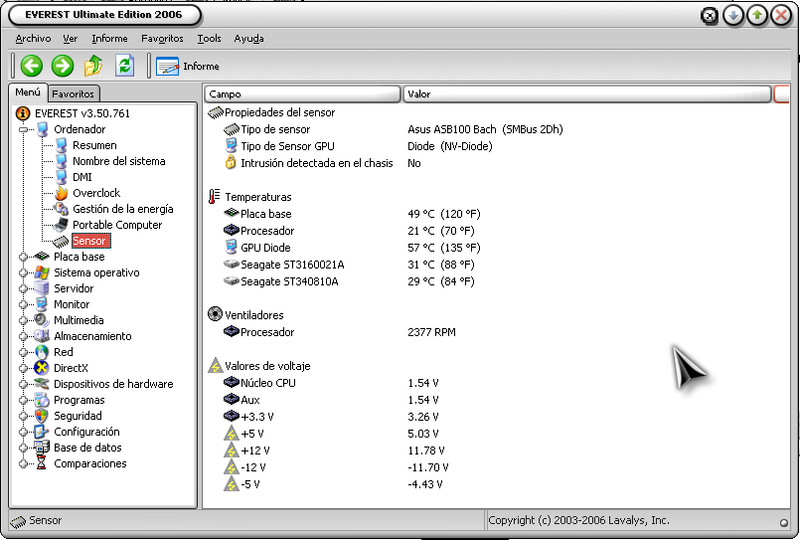Select the GPU Diode temperature row
Image resolution: width=800 pixels, height=540 pixels.
coord(352,248)
